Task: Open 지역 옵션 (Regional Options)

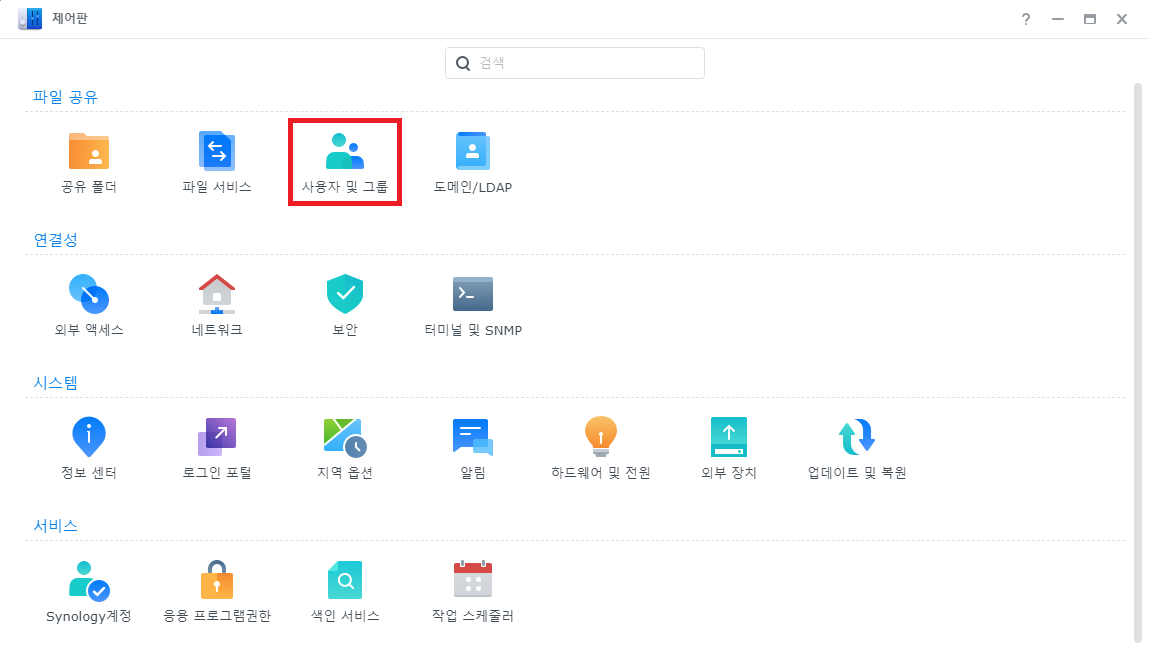Action: click(345, 438)
